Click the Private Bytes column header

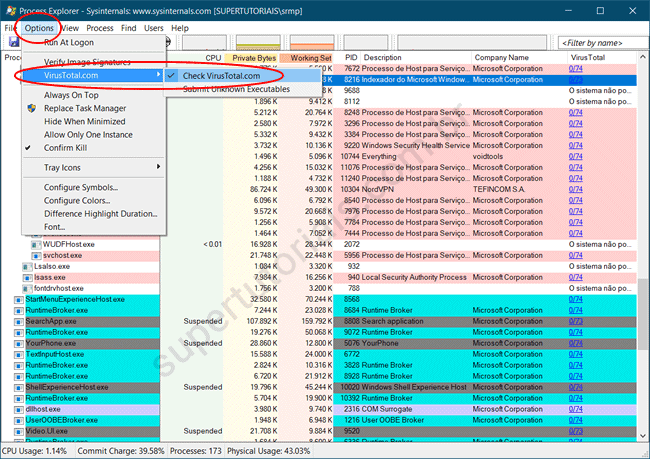(x=253, y=58)
